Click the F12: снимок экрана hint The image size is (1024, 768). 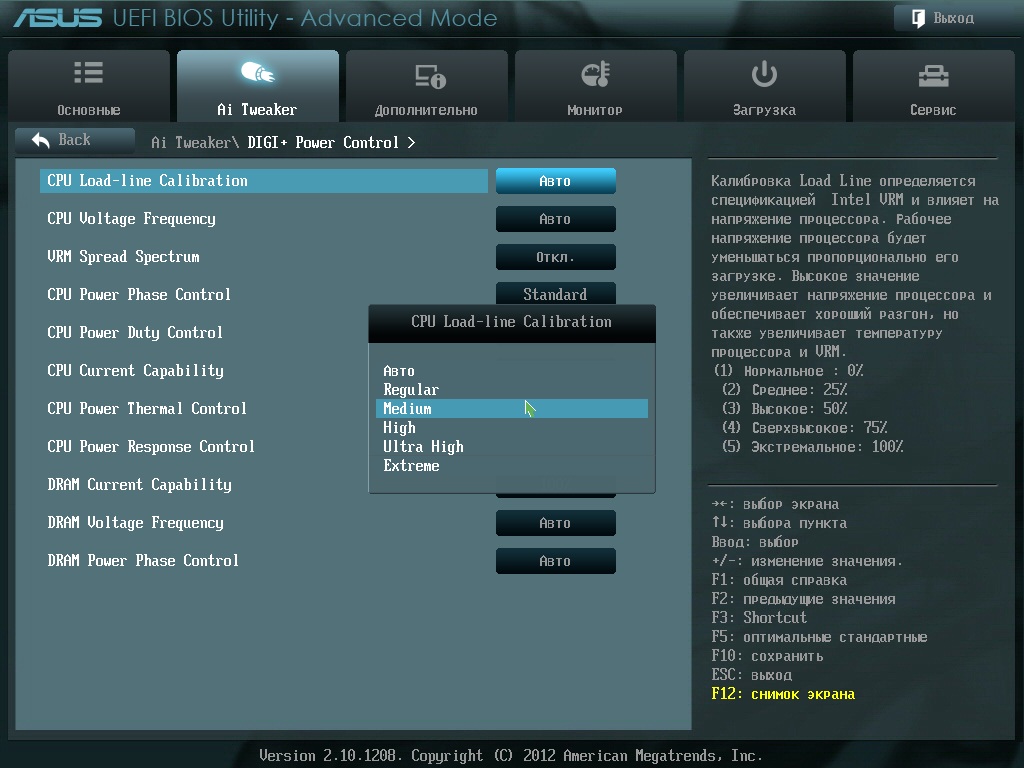pyautogui.click(x=783, y=694)
